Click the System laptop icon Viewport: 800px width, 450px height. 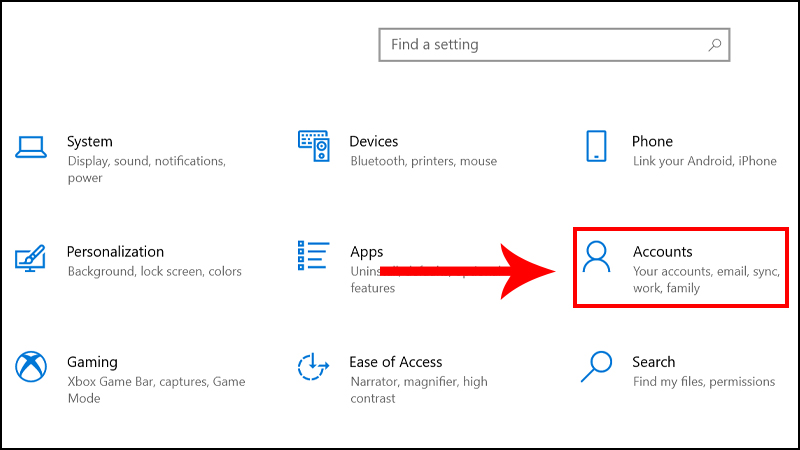[32, 147]
